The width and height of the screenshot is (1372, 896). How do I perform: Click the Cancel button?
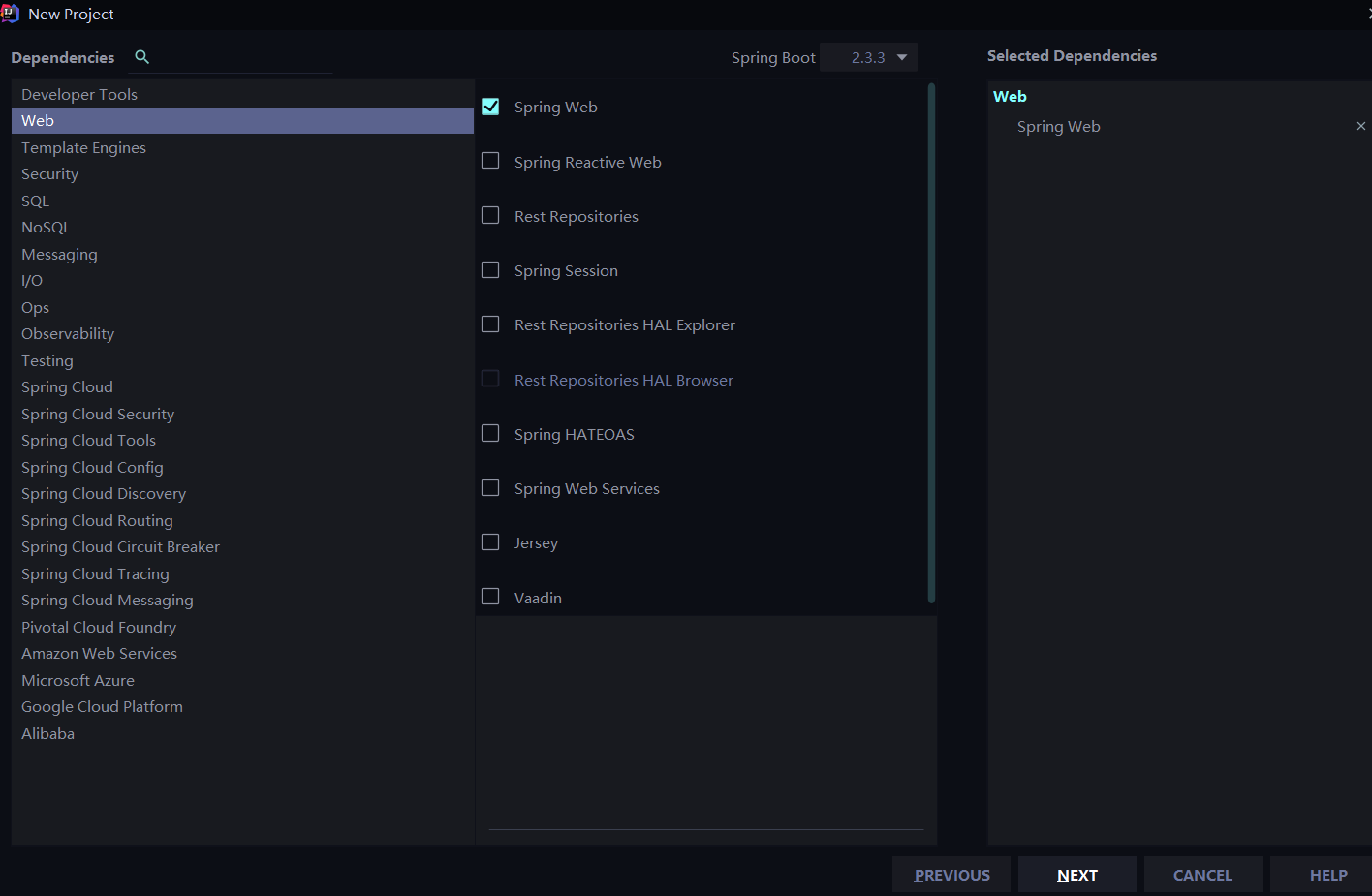[x=1203, y=875]
